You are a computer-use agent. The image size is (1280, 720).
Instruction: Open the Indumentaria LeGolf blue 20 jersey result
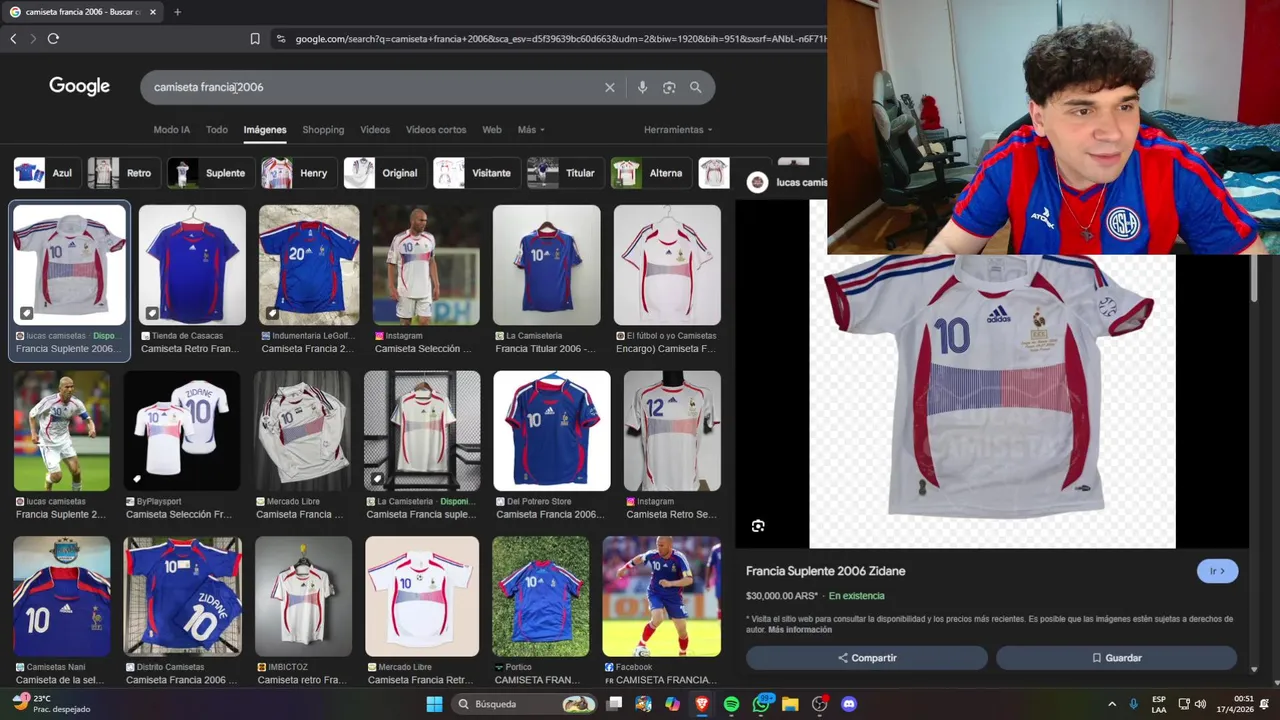[x=309, y=265]
